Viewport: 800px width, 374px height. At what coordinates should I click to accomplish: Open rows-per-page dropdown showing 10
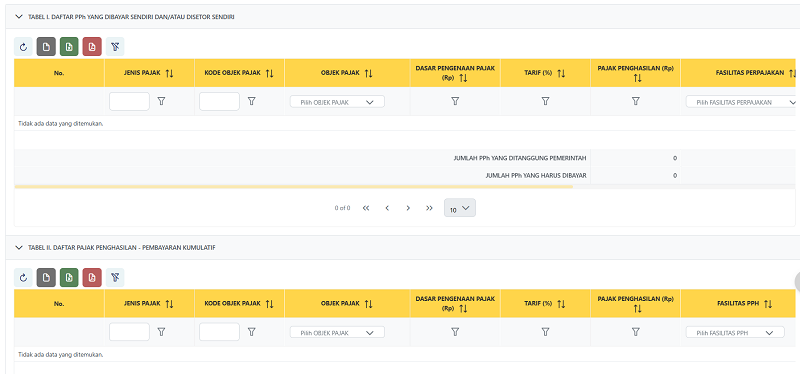[x=460, y=208]
